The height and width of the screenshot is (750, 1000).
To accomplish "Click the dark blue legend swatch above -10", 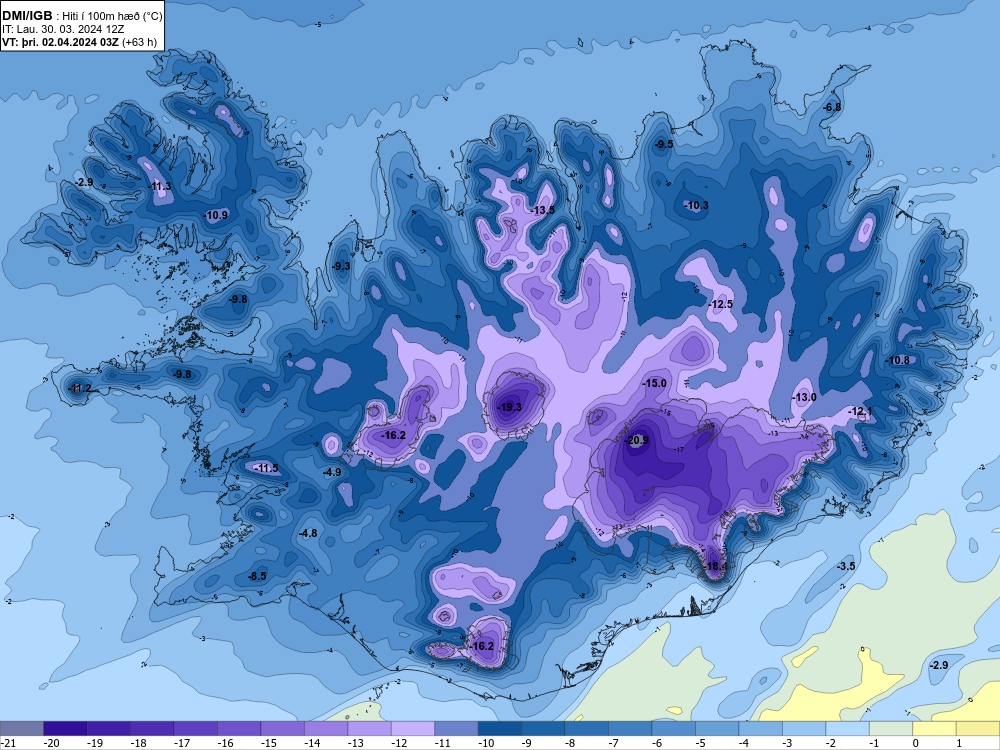I will click(499, 728).
